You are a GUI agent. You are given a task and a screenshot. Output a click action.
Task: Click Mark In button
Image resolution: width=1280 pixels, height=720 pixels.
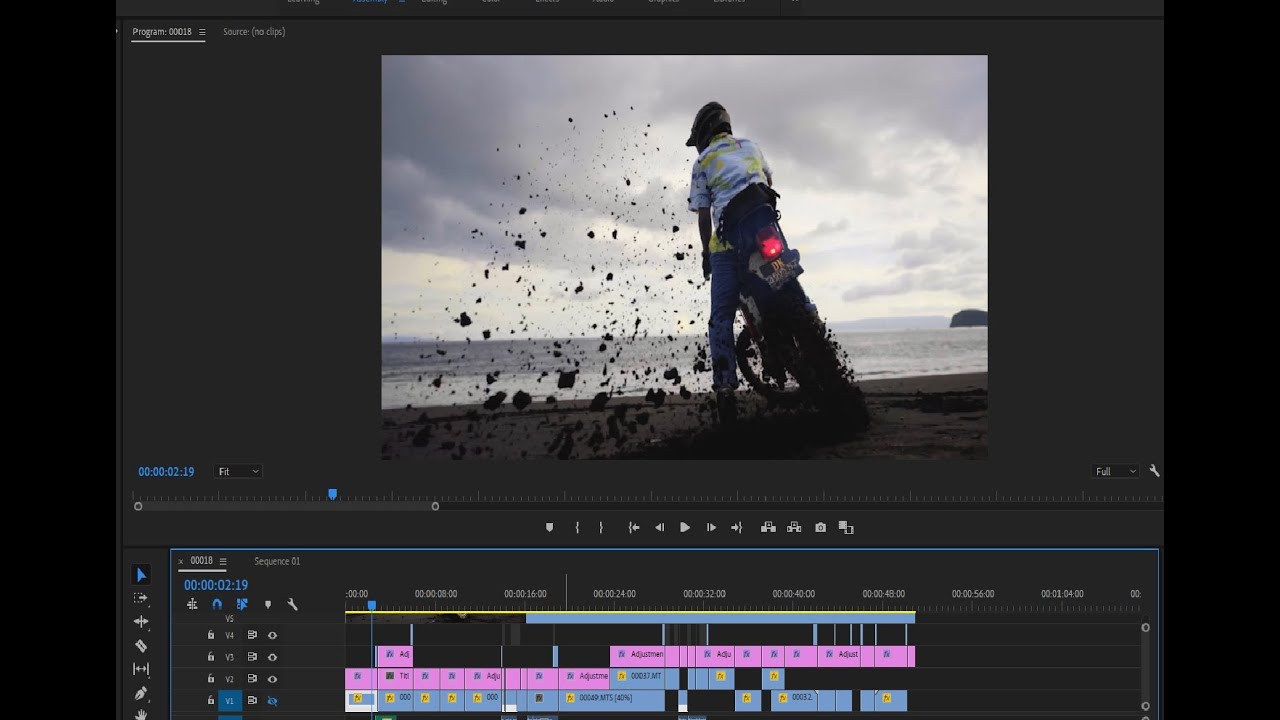pyautogui.click(x=577, y=527)
